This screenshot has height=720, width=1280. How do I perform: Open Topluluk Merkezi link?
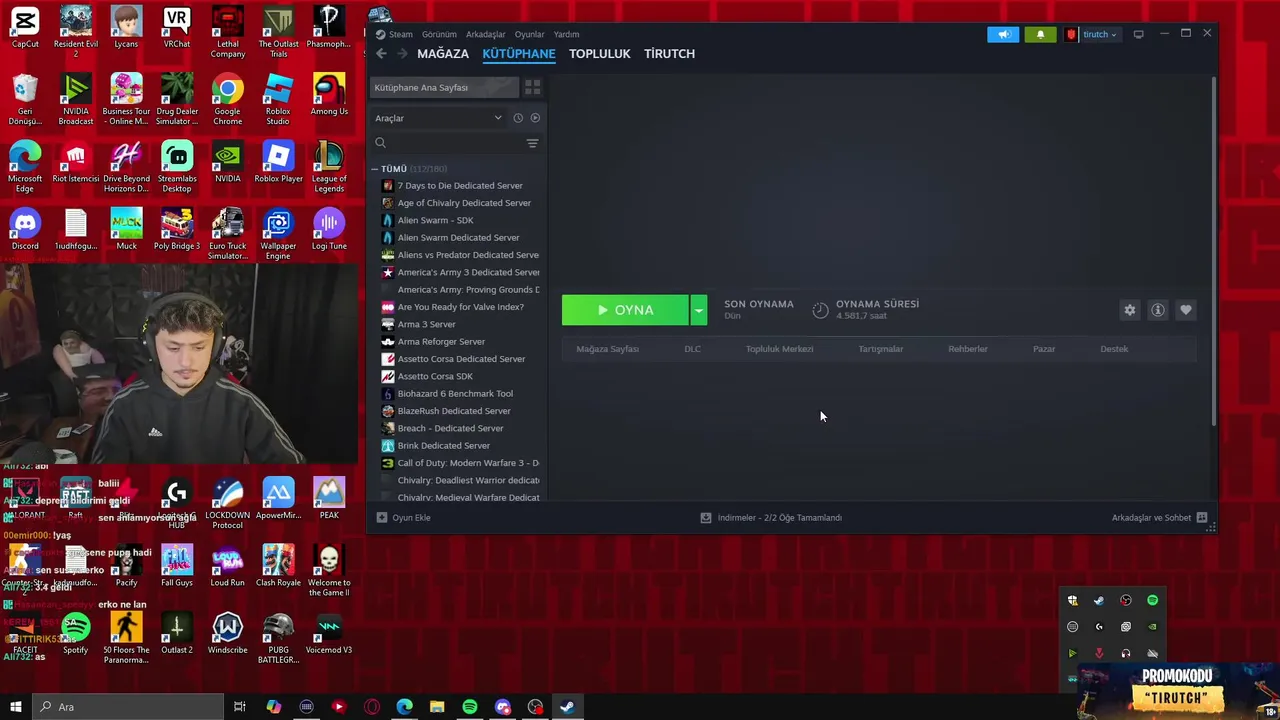coord(779,349)
